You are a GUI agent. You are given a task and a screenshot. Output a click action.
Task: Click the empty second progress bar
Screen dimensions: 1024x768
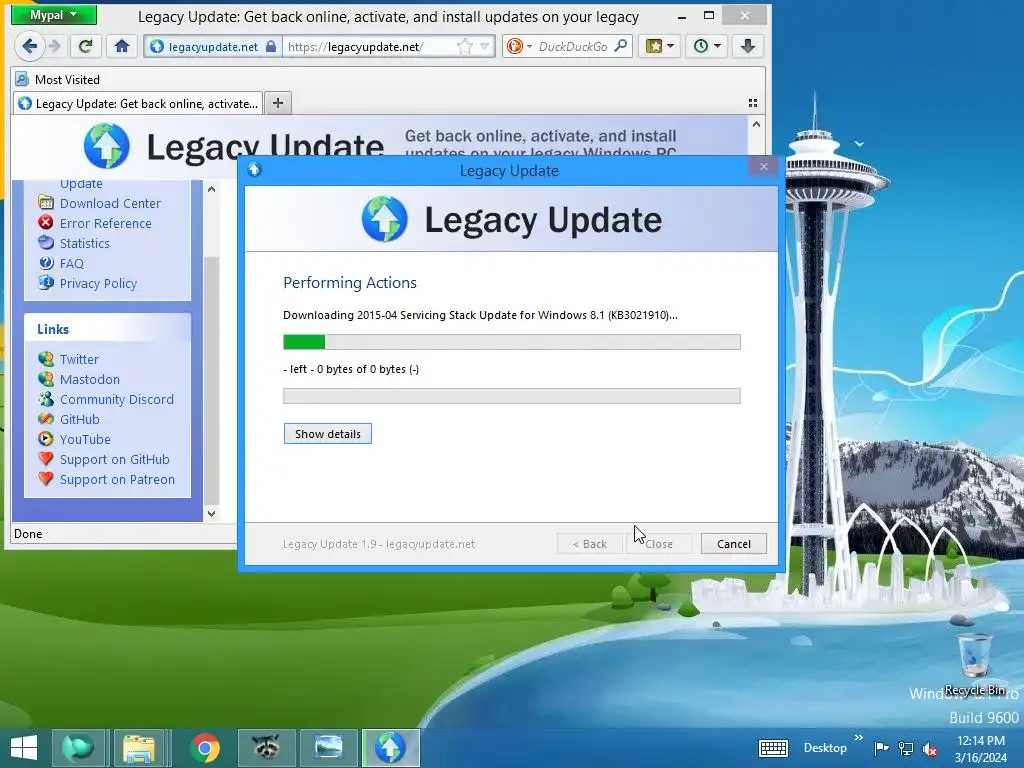511,396
